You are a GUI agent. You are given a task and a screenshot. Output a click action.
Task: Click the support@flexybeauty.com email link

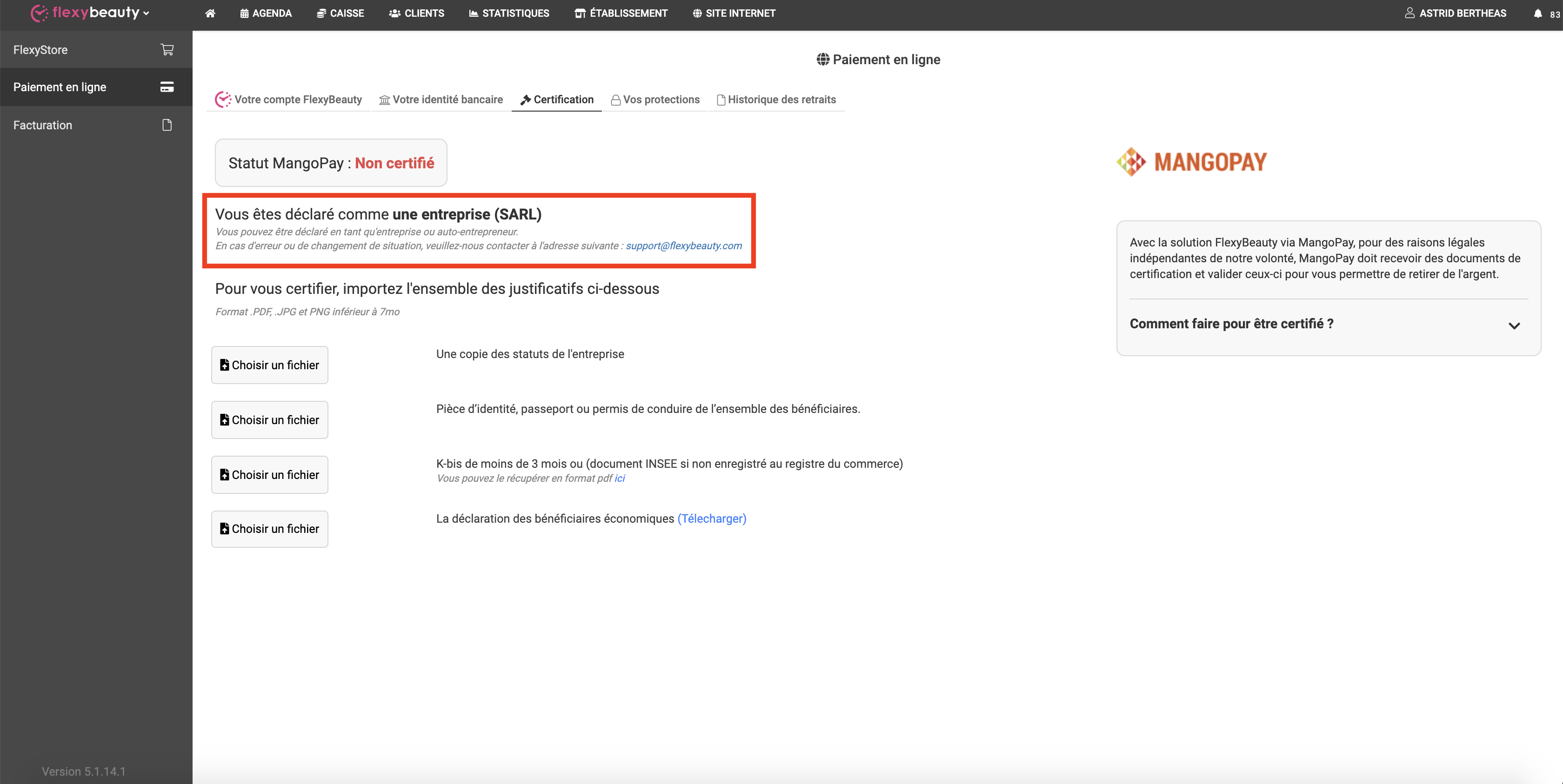684,246
